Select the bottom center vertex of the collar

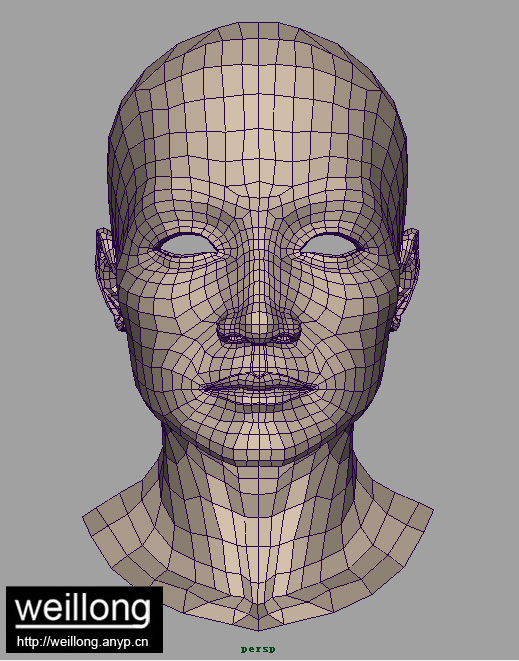click(258, 631)
